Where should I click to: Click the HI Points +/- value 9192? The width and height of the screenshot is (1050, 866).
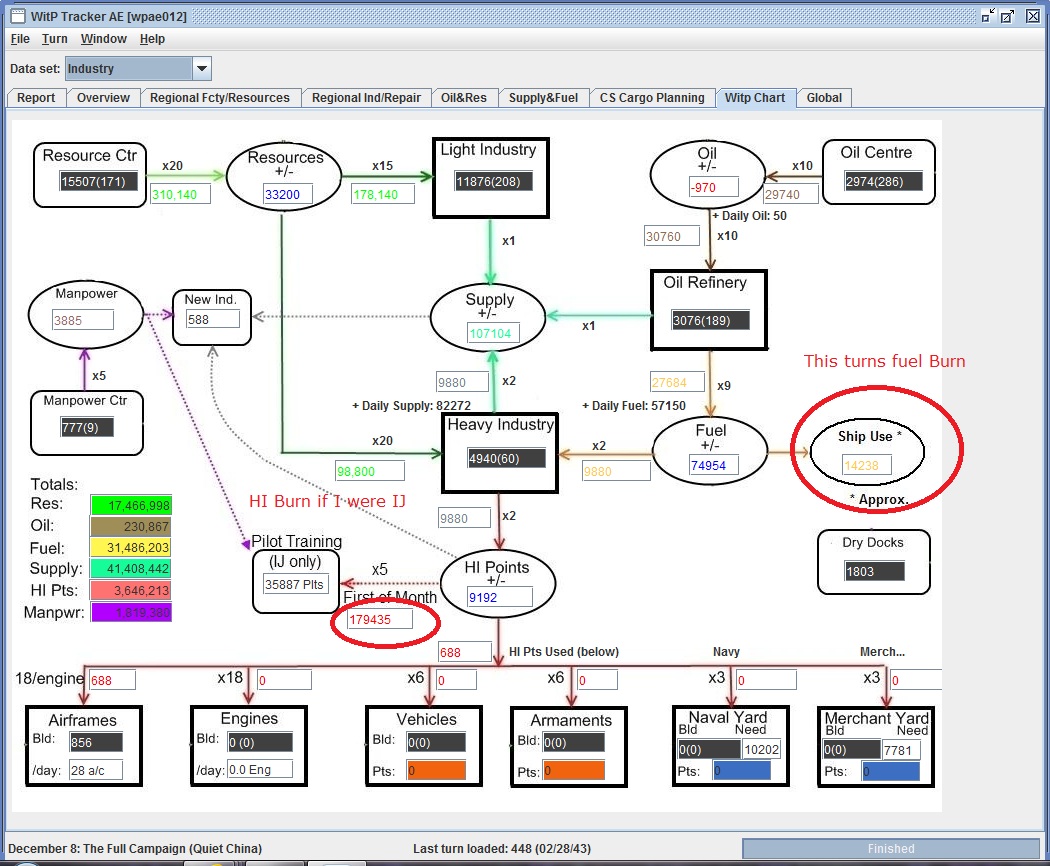click(x=500, y=597)
